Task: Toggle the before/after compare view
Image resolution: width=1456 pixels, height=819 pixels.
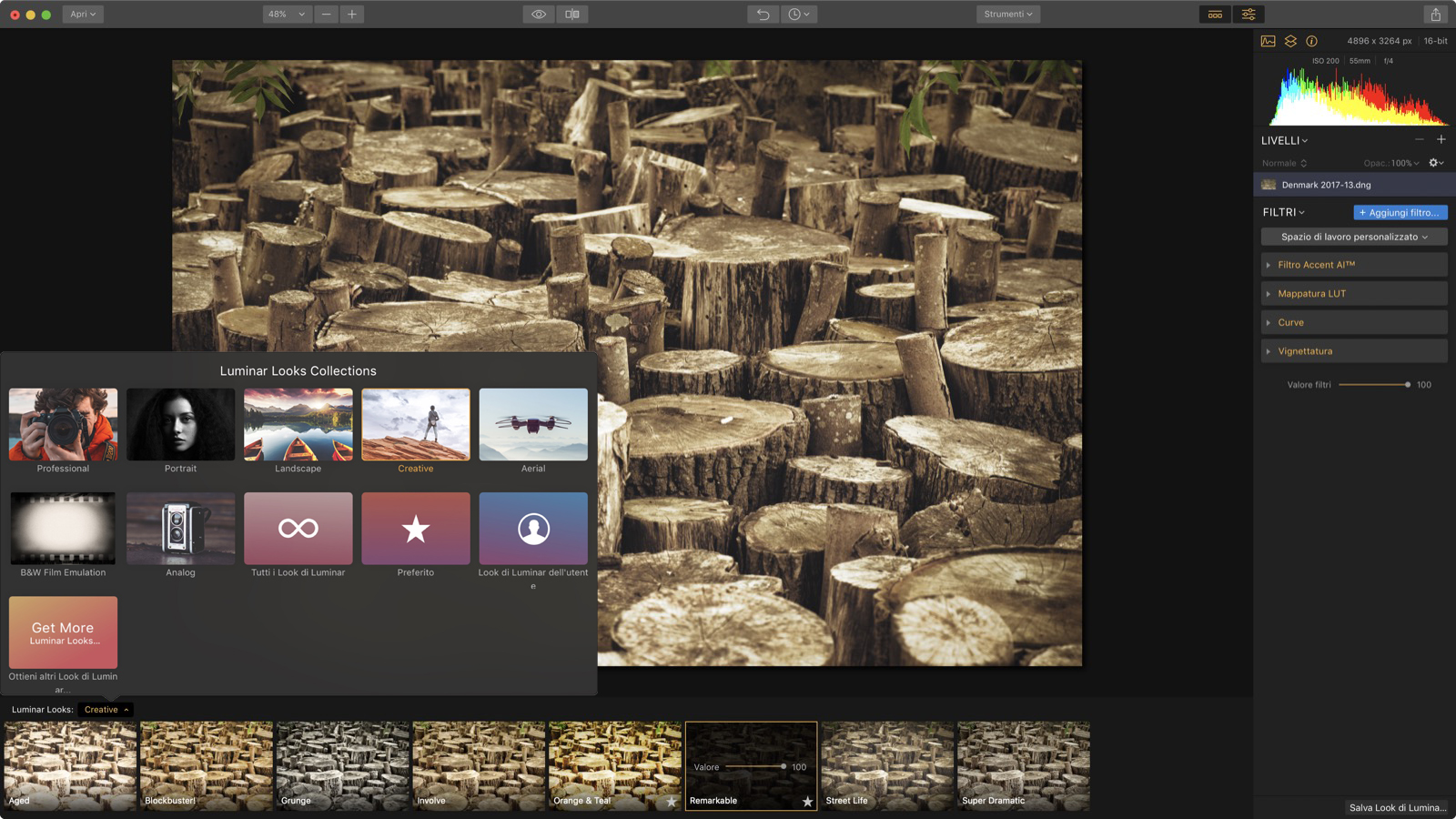Action: 572,15
